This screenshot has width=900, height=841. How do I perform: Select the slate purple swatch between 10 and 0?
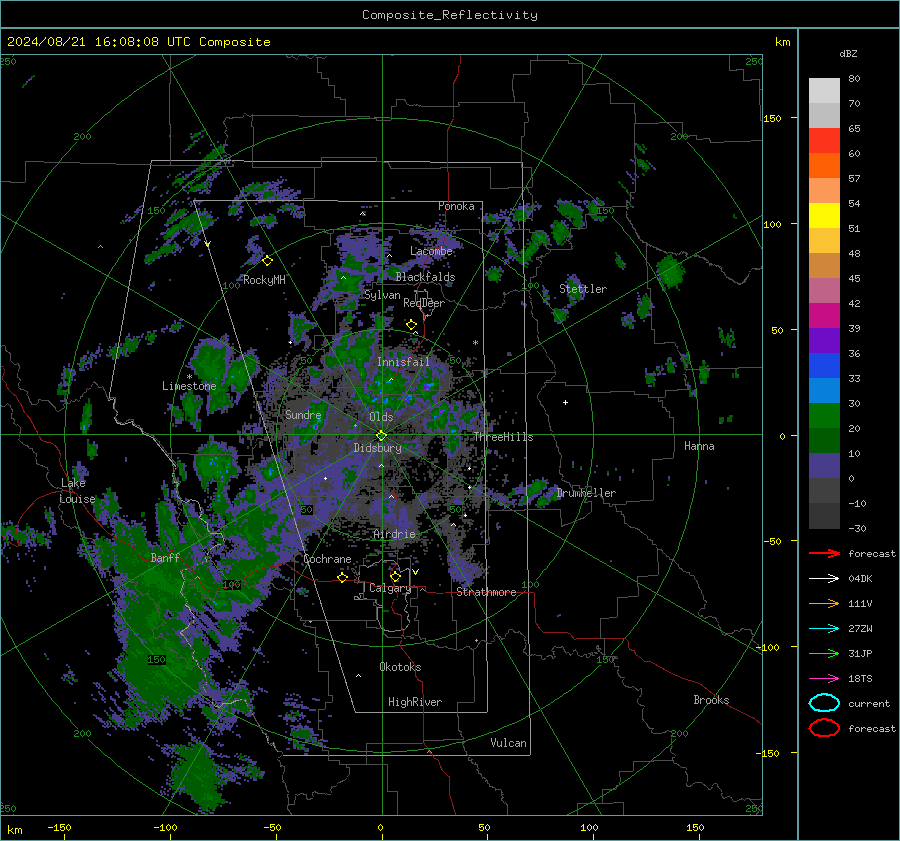point(824,466)
